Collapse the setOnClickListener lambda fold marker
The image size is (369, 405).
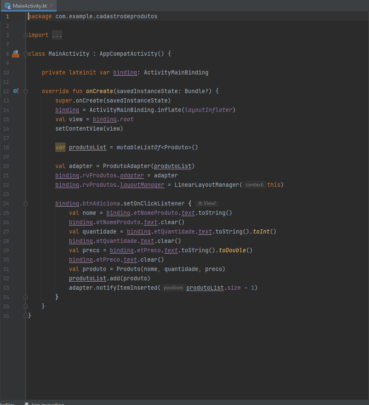click(x=26, y=203)
